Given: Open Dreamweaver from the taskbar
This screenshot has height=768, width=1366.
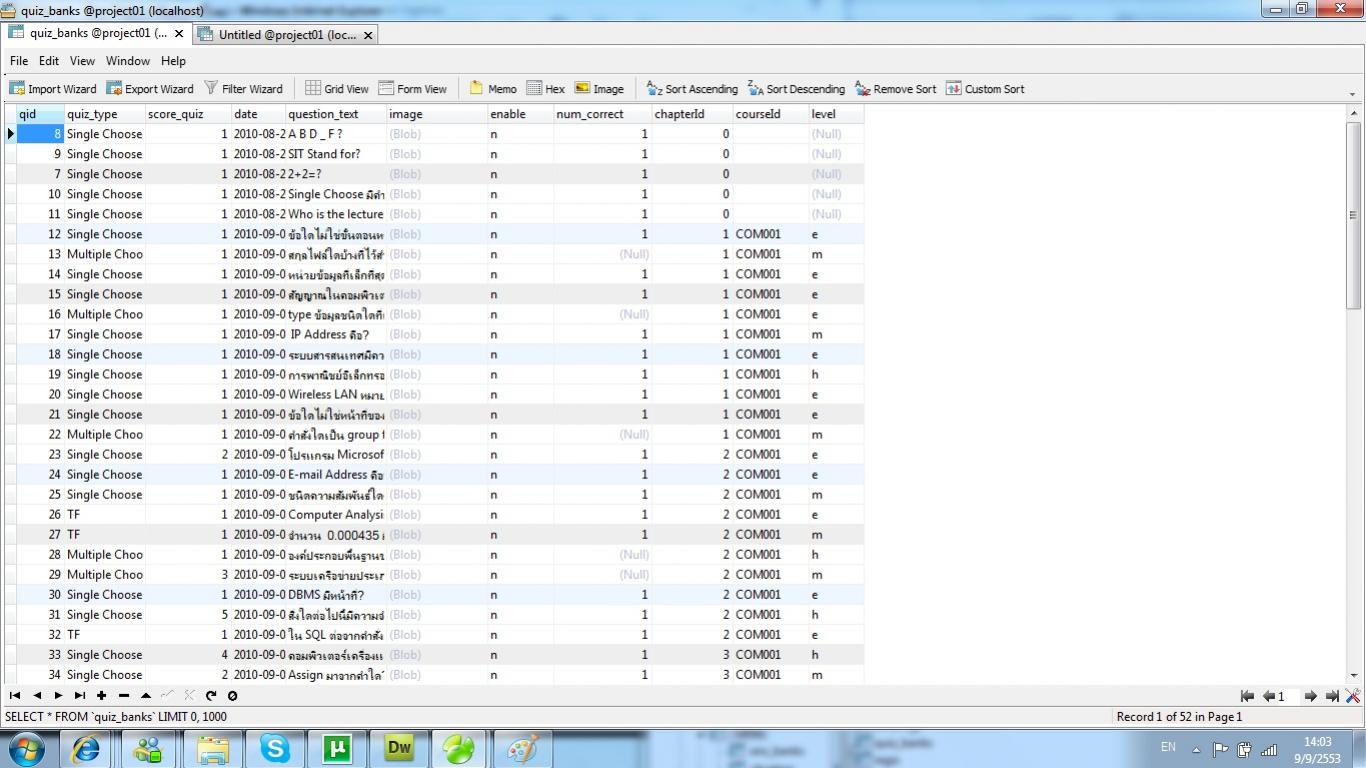Looking at the screenshot, I should coord(398,748).
